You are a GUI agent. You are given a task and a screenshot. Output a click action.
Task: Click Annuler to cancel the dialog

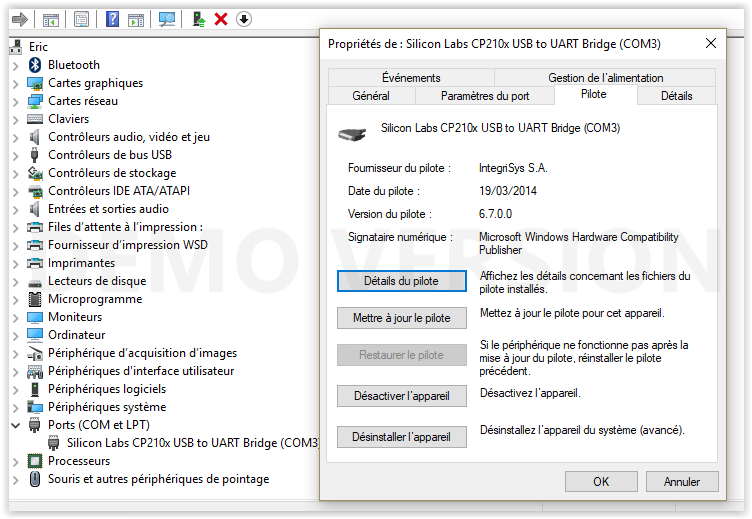click(682, 481)
